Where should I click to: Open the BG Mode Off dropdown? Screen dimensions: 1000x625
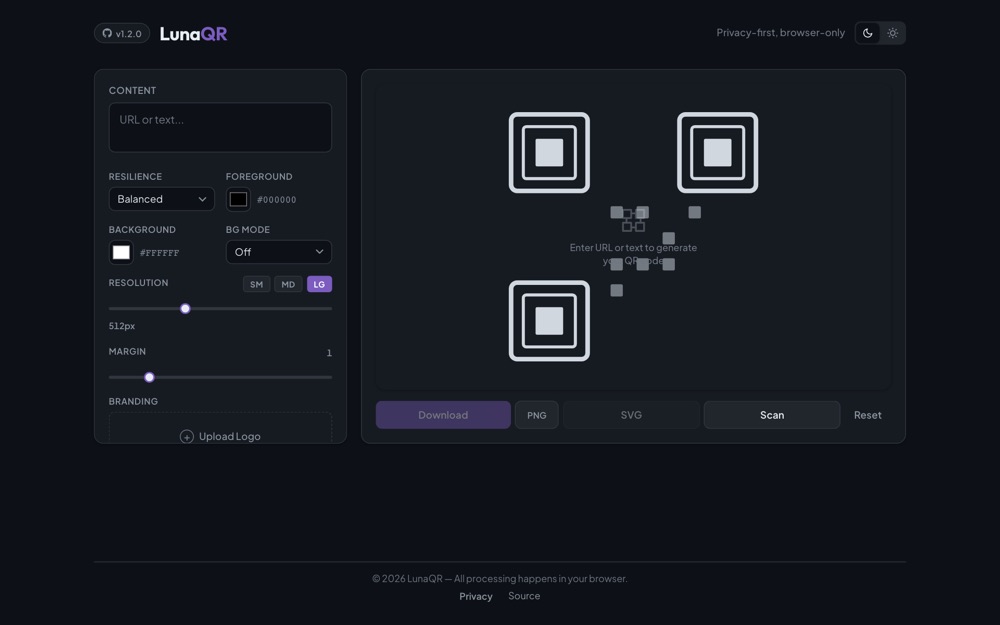click(x=279, y=252)
